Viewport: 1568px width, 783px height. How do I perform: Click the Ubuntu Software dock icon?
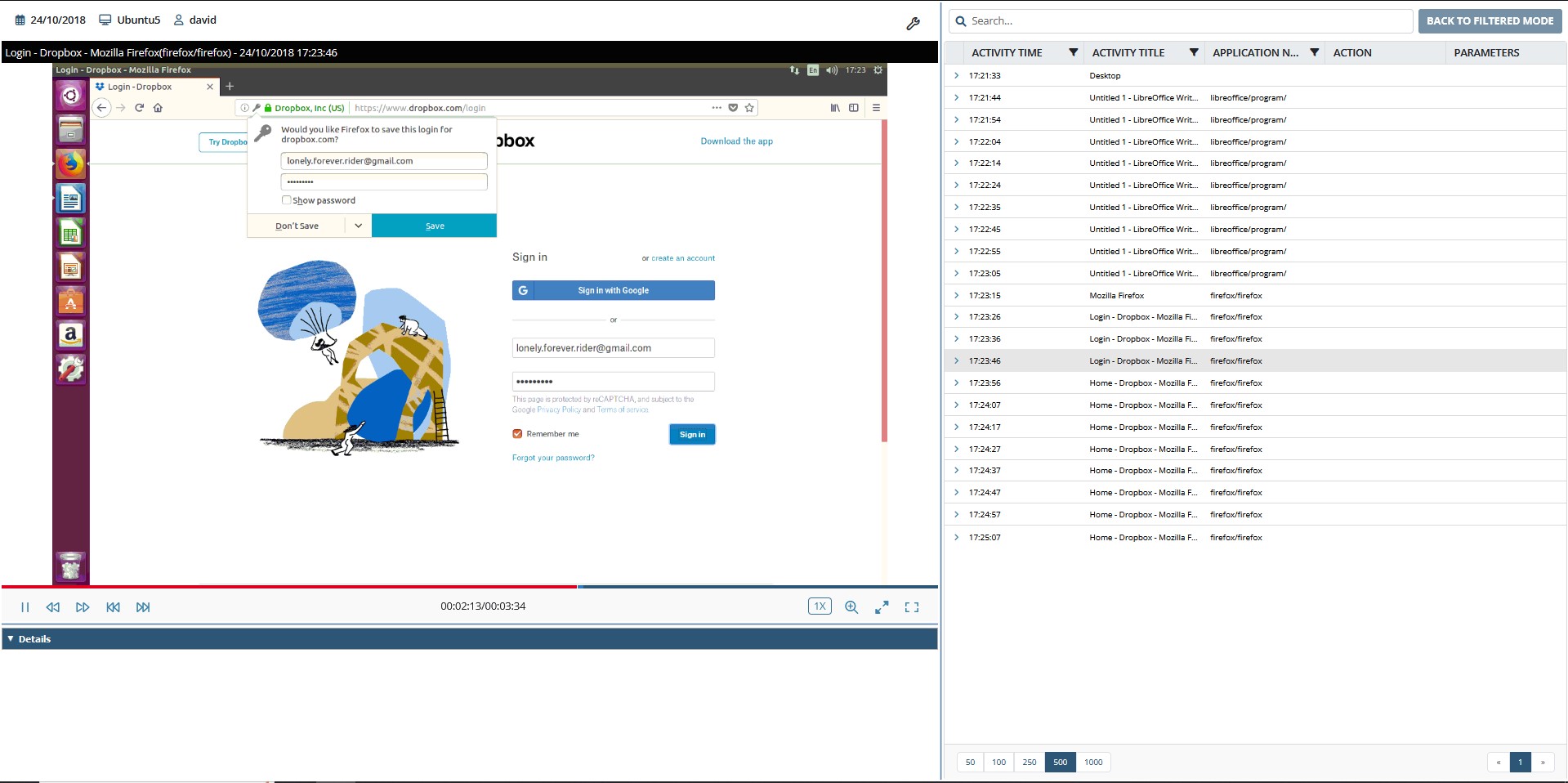[x=71, y=301]
